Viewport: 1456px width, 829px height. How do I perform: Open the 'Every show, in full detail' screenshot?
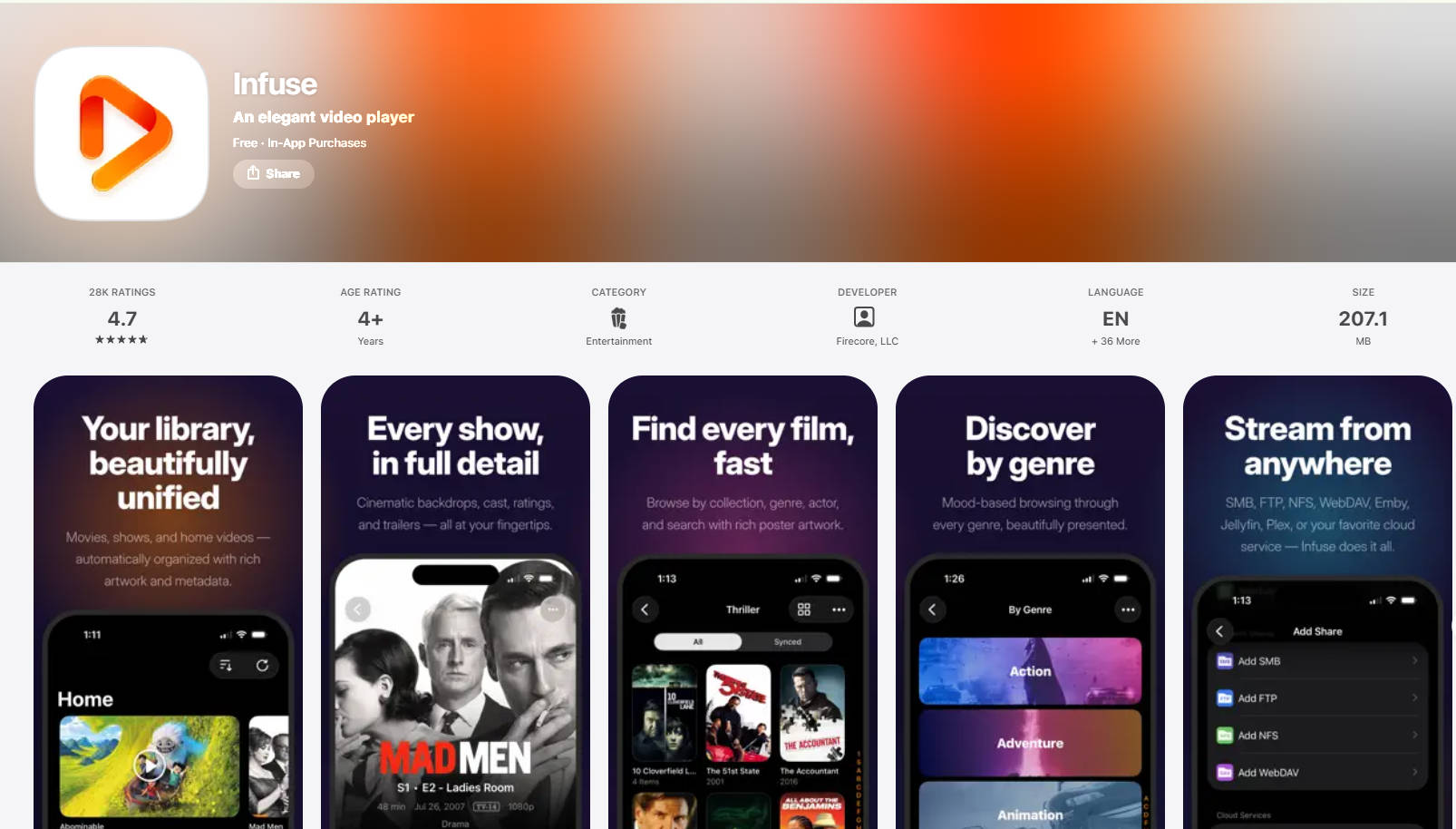click(x=455, y=602)
